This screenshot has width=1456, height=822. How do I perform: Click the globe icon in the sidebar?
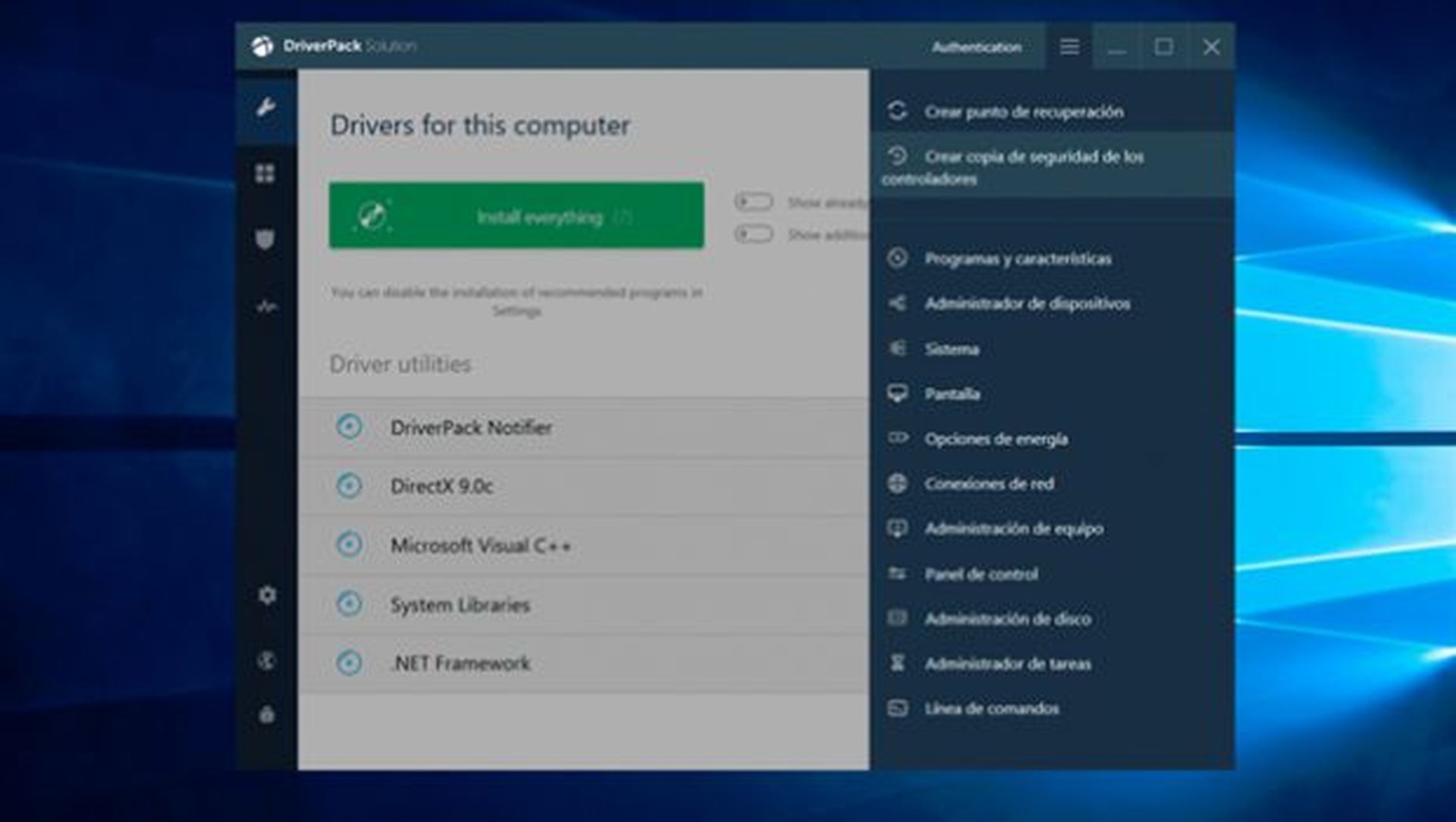pos(266,660)
